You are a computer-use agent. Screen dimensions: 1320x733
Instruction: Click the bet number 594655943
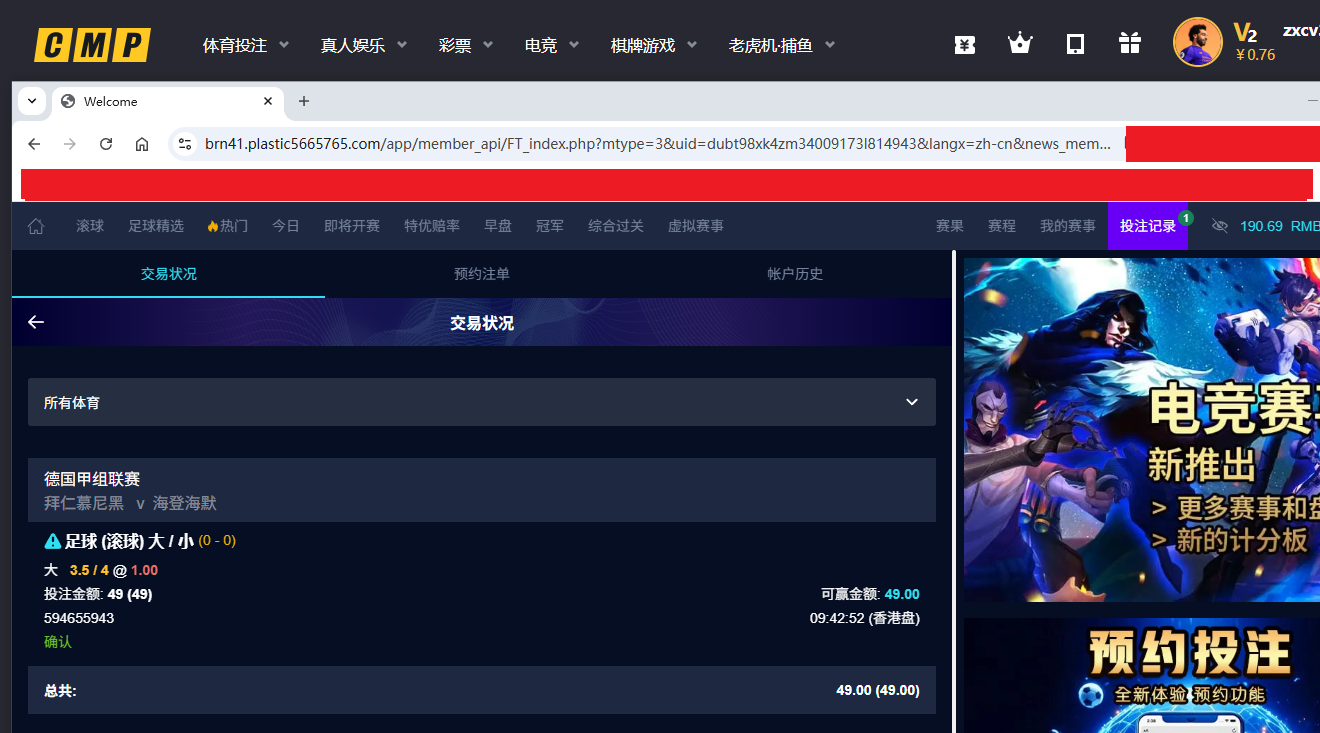click(79, 618)
